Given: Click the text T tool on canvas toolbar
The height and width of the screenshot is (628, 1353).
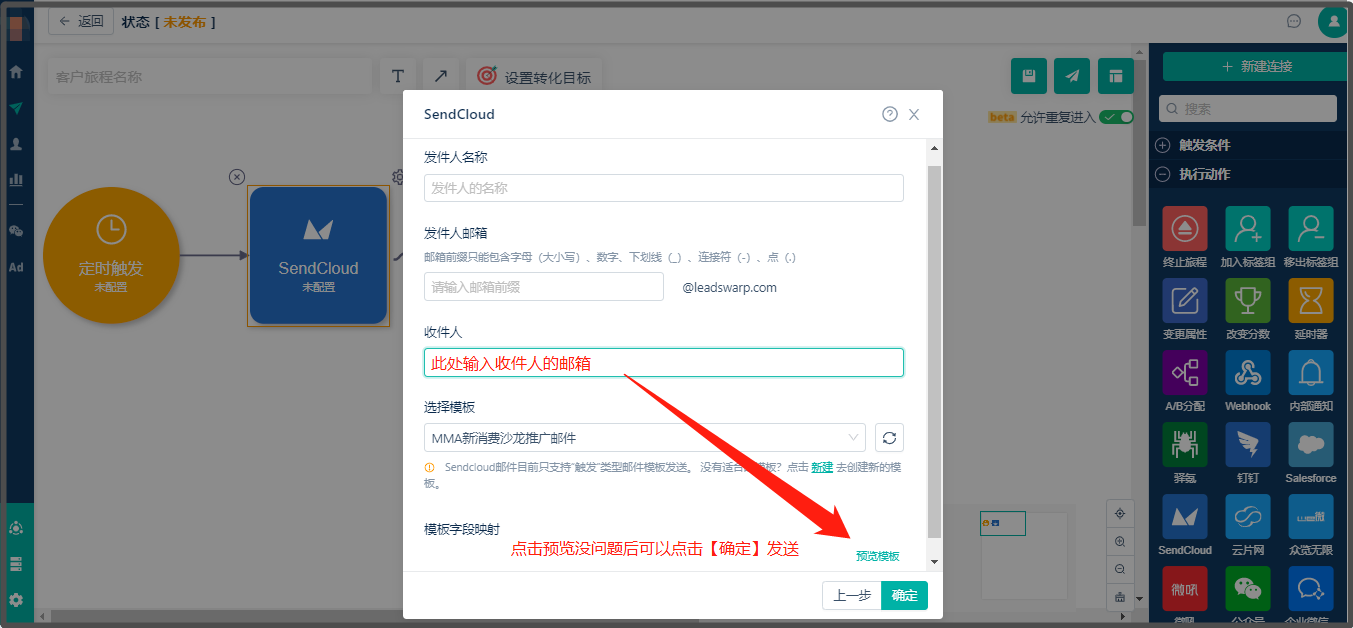Looking at the screenshot, I should pos(398,76).
